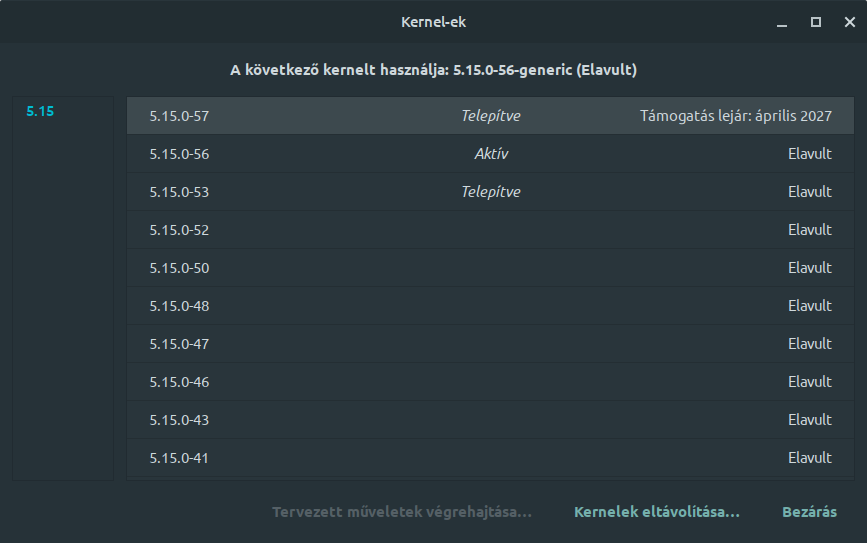Viewport: 867px width, 543px height.
Task: Highlight kernel 5.15.0-43 row
Action: (x=490, y=420)
